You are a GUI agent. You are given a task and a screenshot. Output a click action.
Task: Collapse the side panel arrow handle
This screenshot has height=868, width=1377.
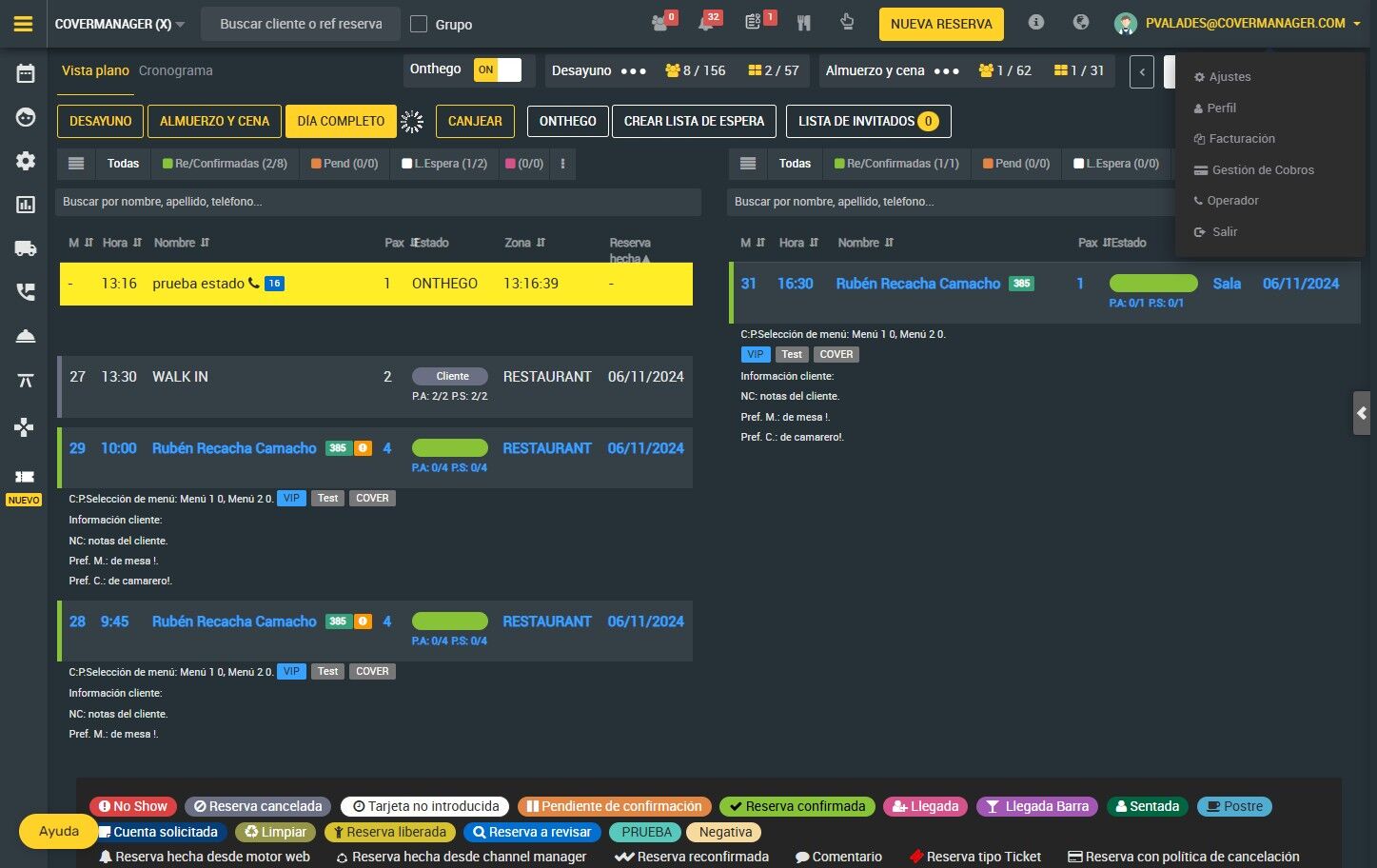pos(1362,413)
